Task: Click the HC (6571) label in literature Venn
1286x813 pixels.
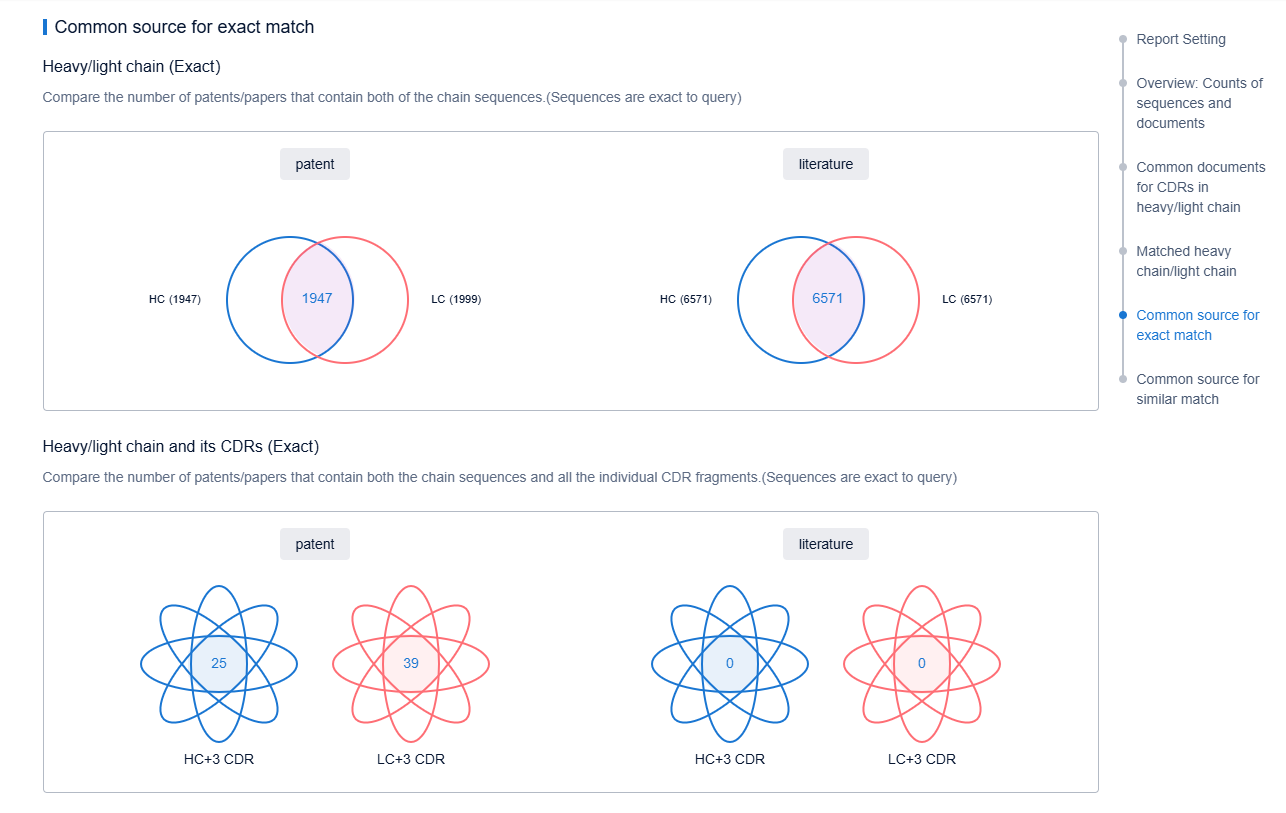Action: tap(686, 299)
